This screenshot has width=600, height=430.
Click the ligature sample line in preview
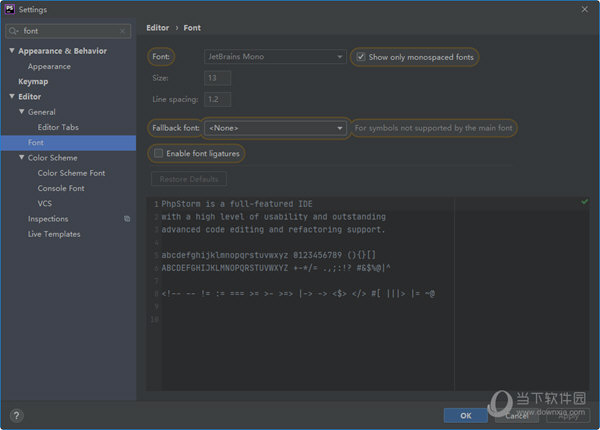[x=298, y=294]
